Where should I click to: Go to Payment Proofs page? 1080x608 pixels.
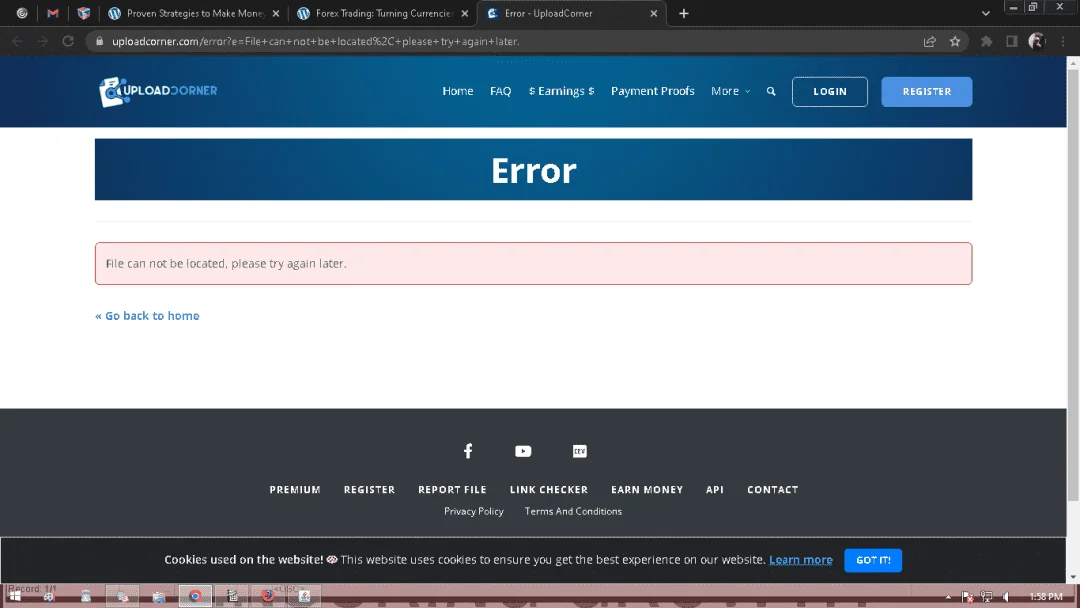652,91
